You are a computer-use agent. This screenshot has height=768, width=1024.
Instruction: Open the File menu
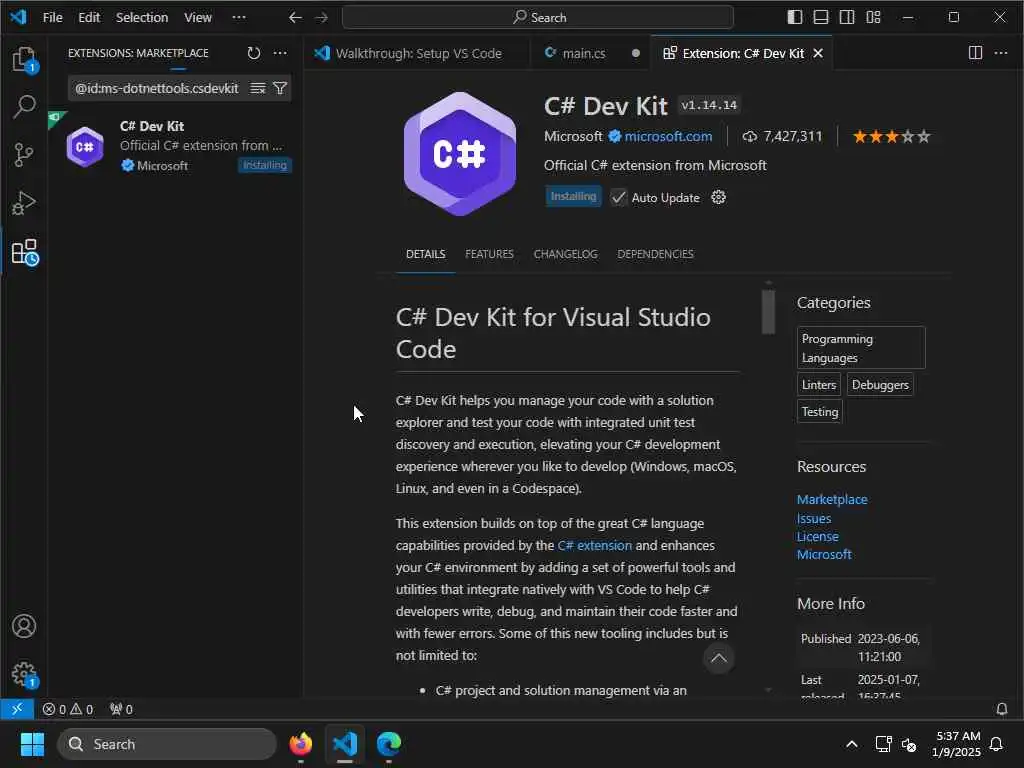[x=52, y=18]
